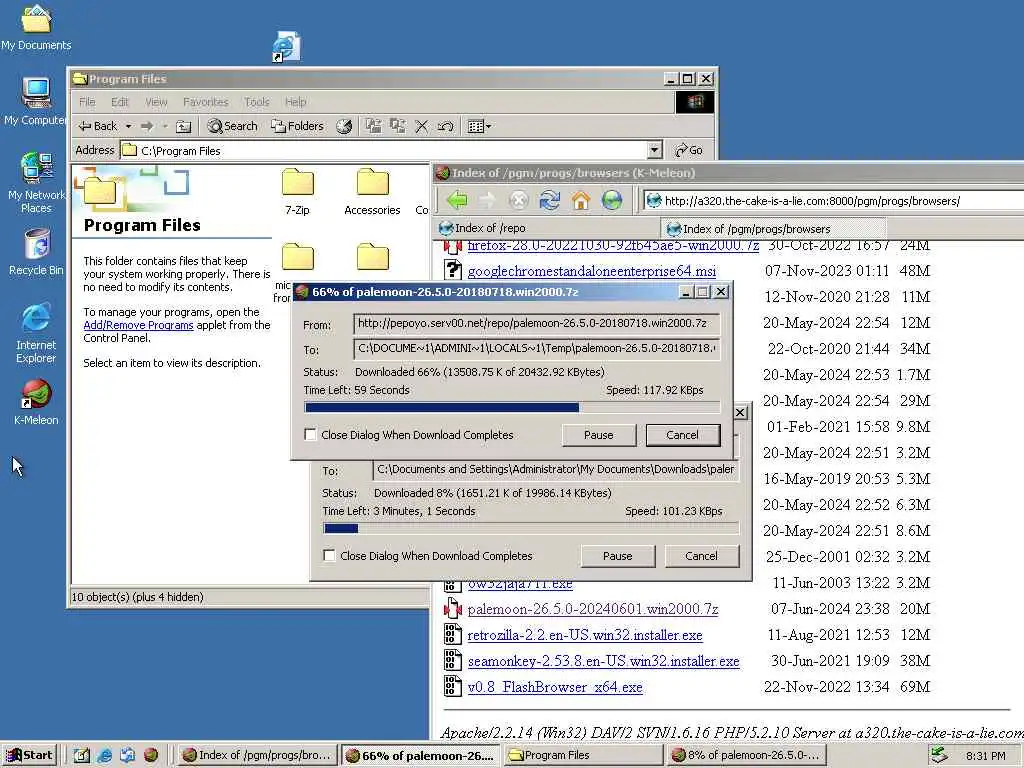The image size is (1024, 768).
Task: Switch to '8% of palemoon' taskbar button
Action: coord(746,755)
